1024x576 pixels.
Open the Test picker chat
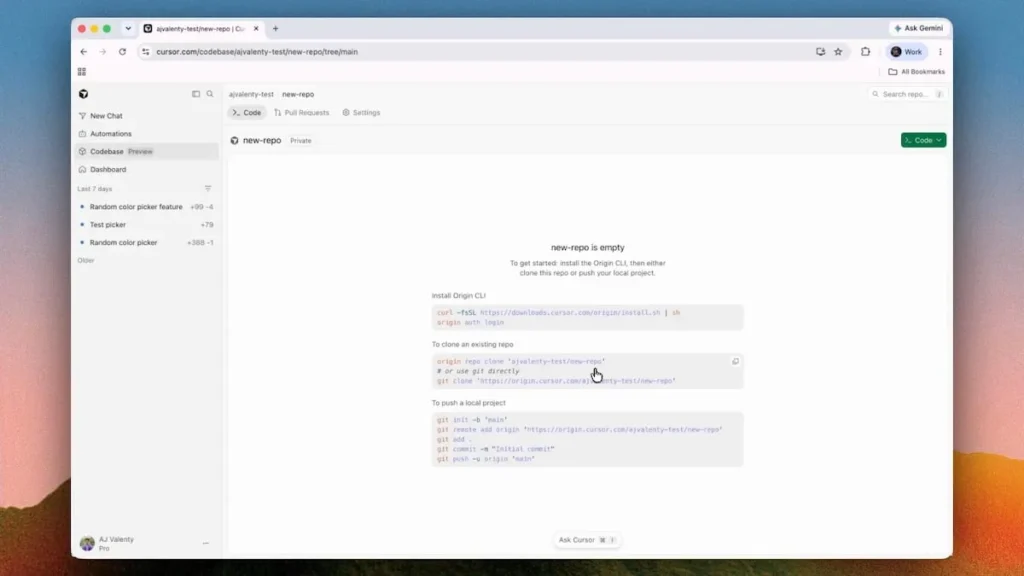click(x=146, y=225)
